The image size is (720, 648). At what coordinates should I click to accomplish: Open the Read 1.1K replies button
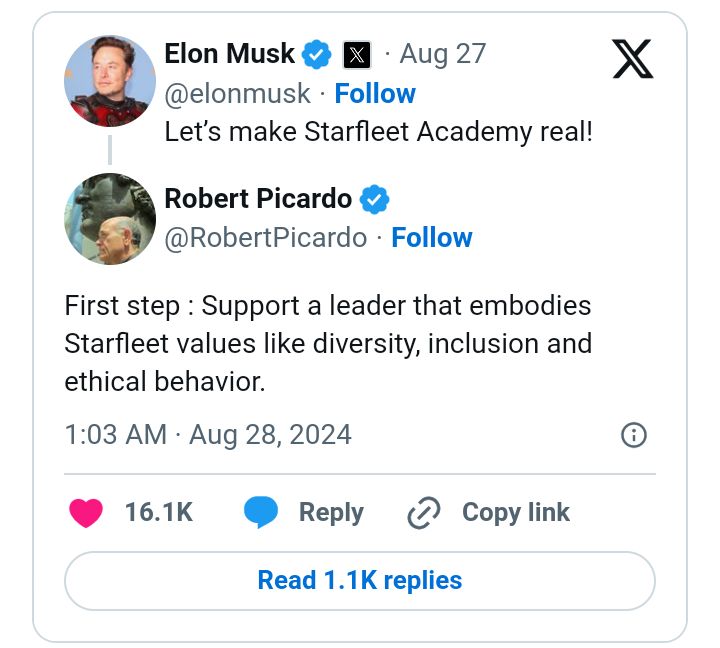tap(360, 580)
